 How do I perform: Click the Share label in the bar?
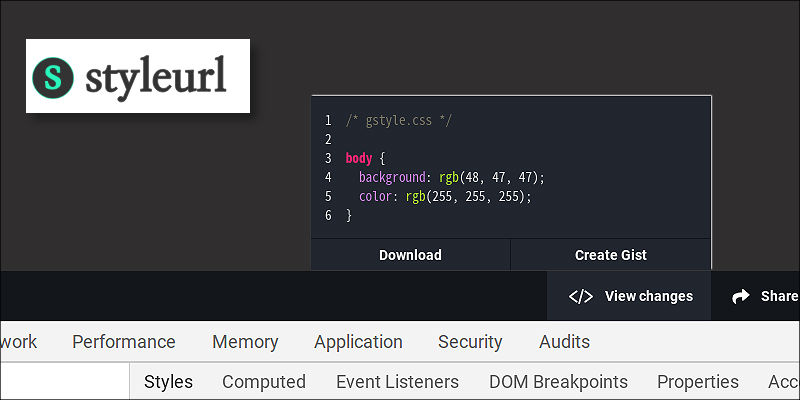pyautogui.click(x=780, y=296)
